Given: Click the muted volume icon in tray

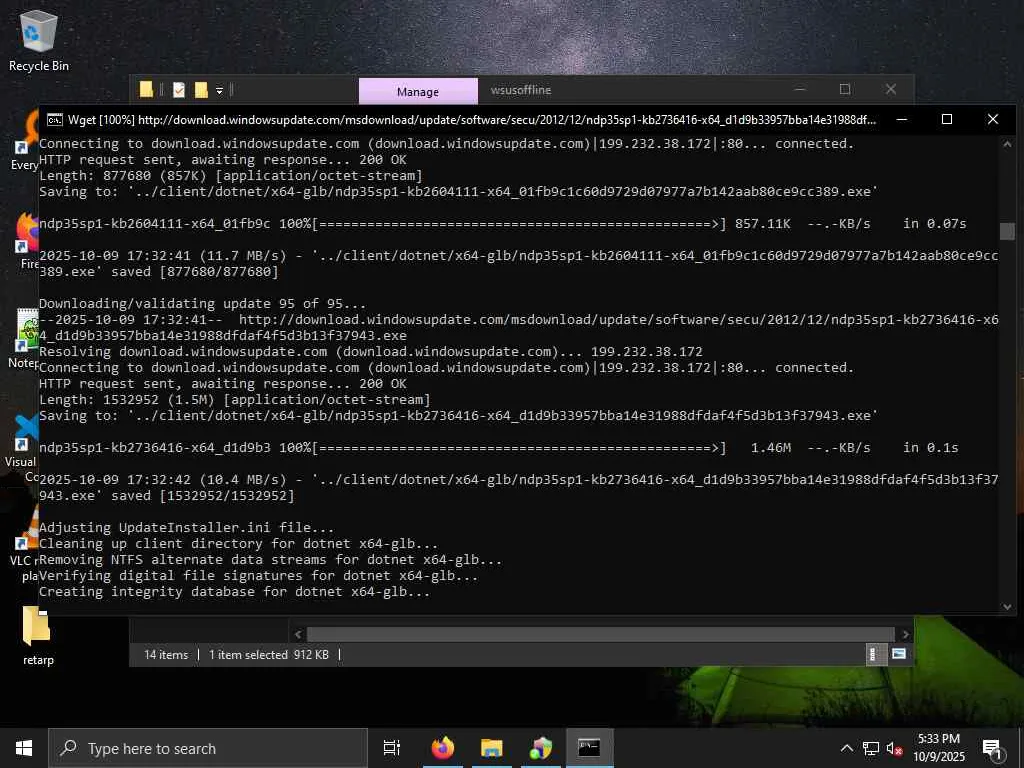Looking at the screenshot, I should click(x=894, y=748).
